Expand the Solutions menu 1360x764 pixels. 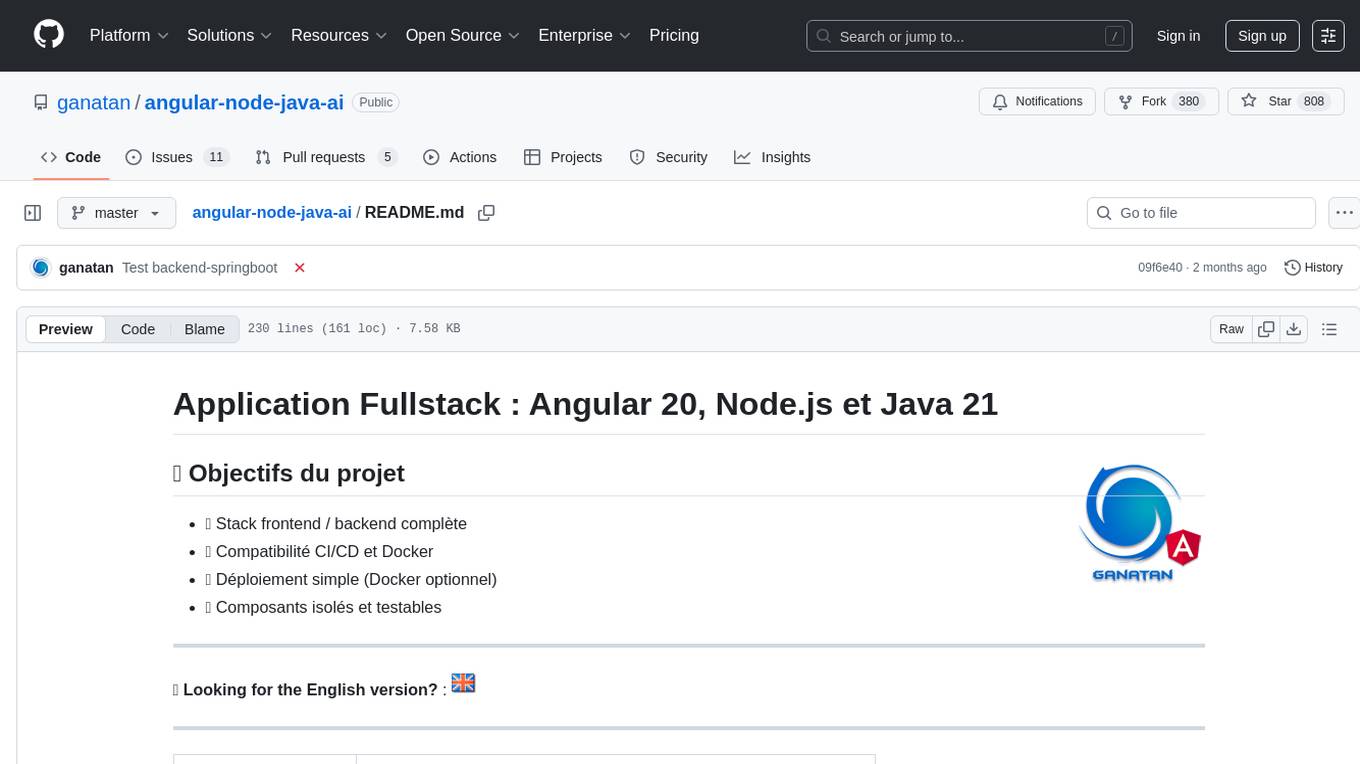(x=230, y=35)
